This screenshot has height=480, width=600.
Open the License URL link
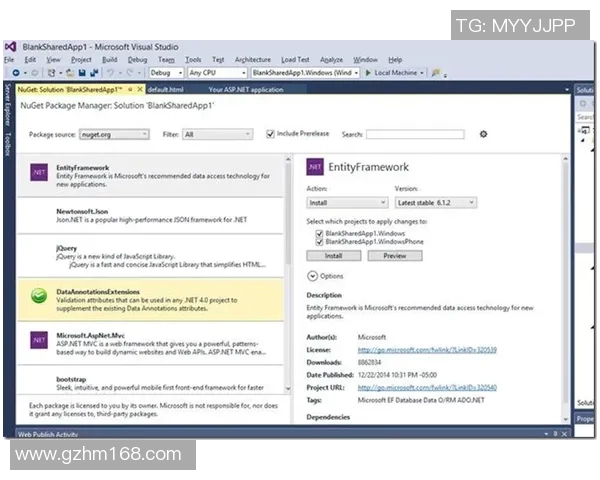(x=427, y=350)
